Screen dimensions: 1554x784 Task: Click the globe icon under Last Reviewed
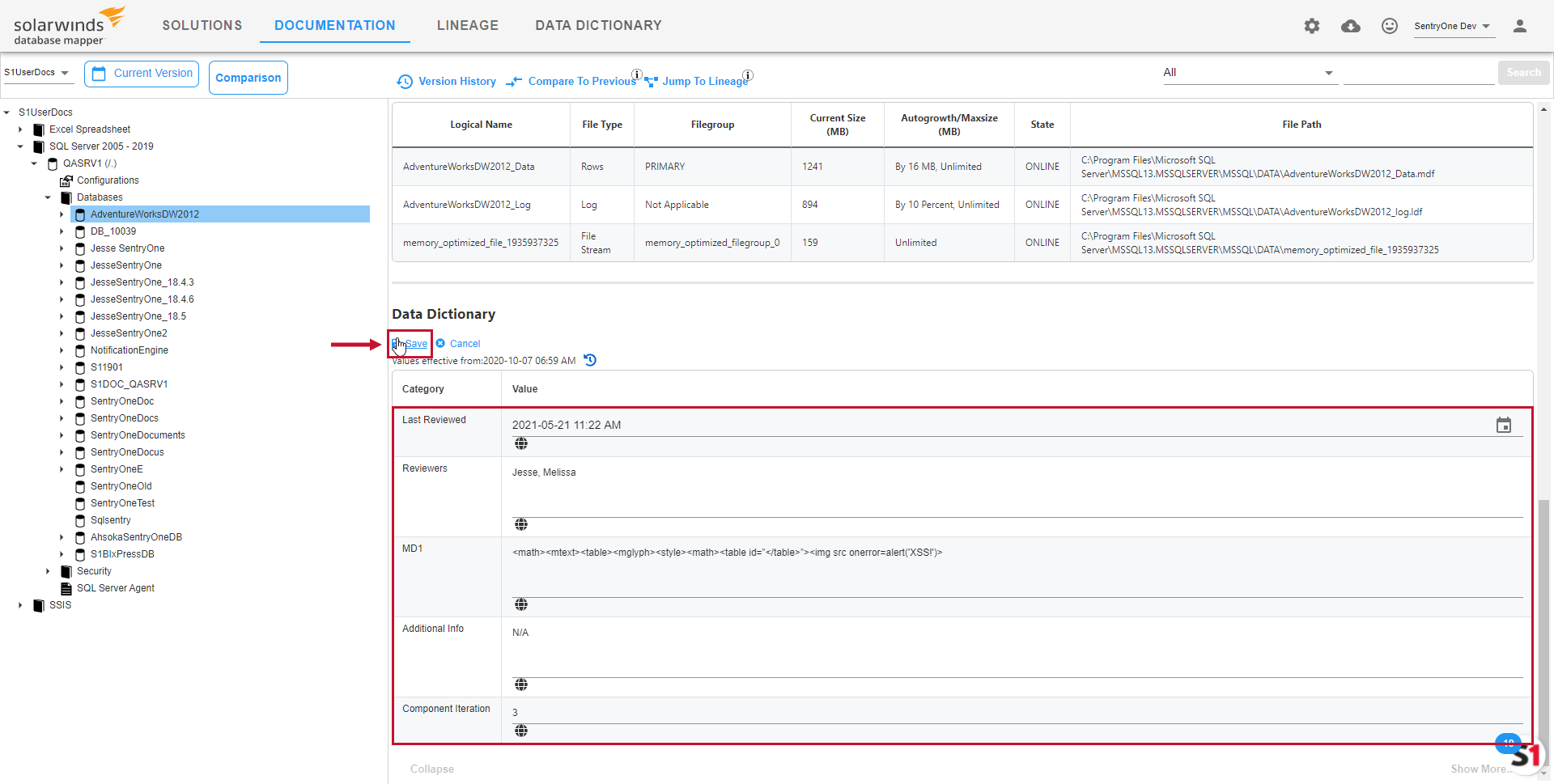pos(521,443)
